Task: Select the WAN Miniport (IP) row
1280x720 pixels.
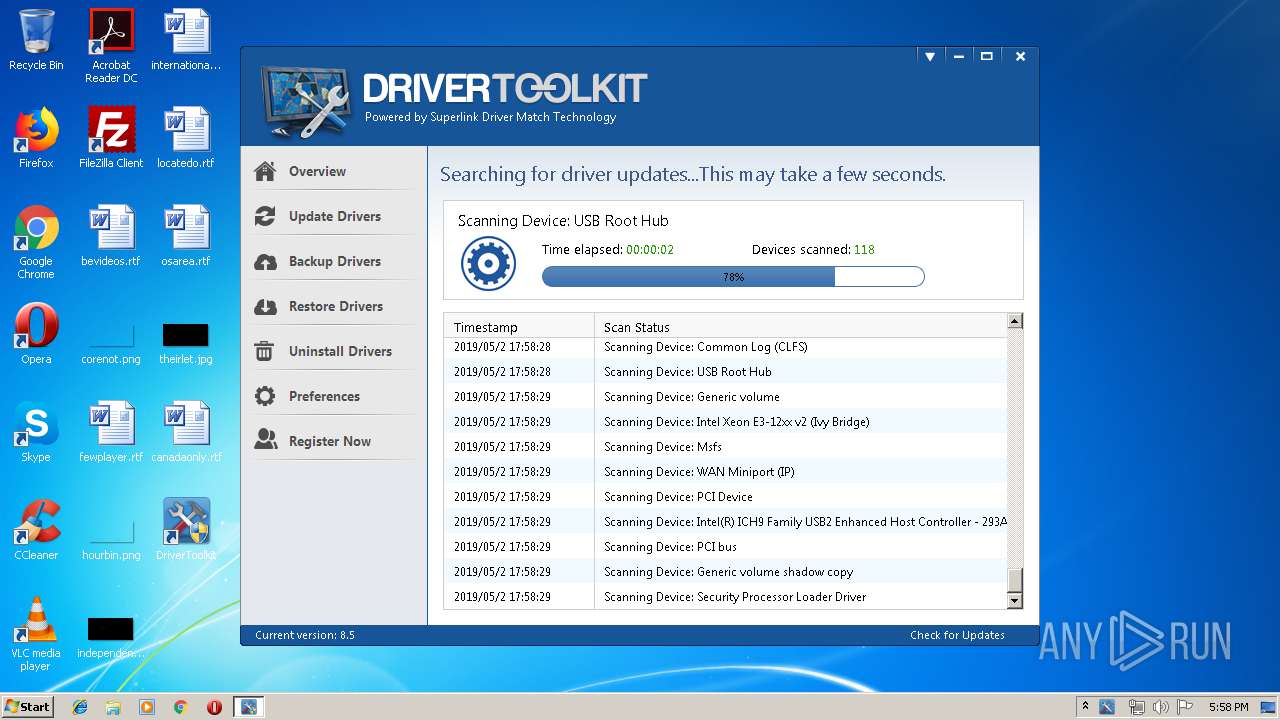Action: 726,472
